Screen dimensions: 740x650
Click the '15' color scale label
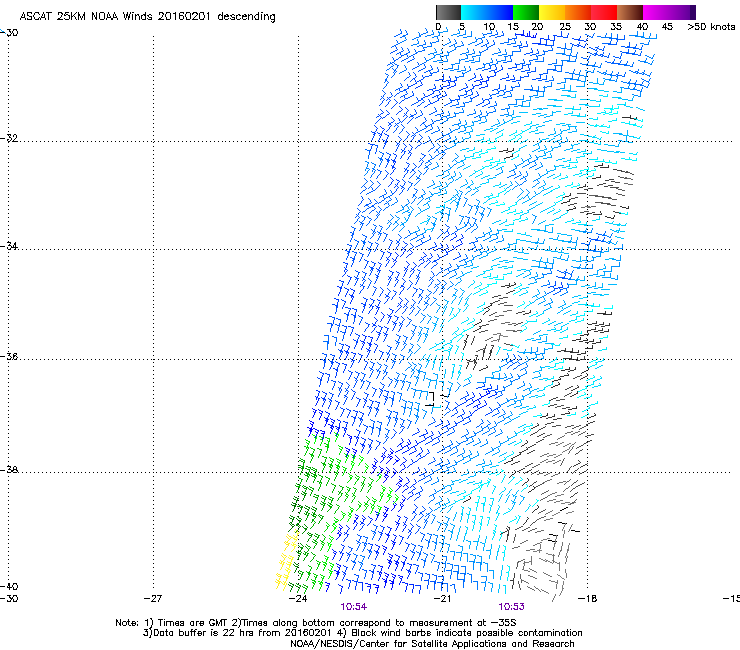point(513,27)
